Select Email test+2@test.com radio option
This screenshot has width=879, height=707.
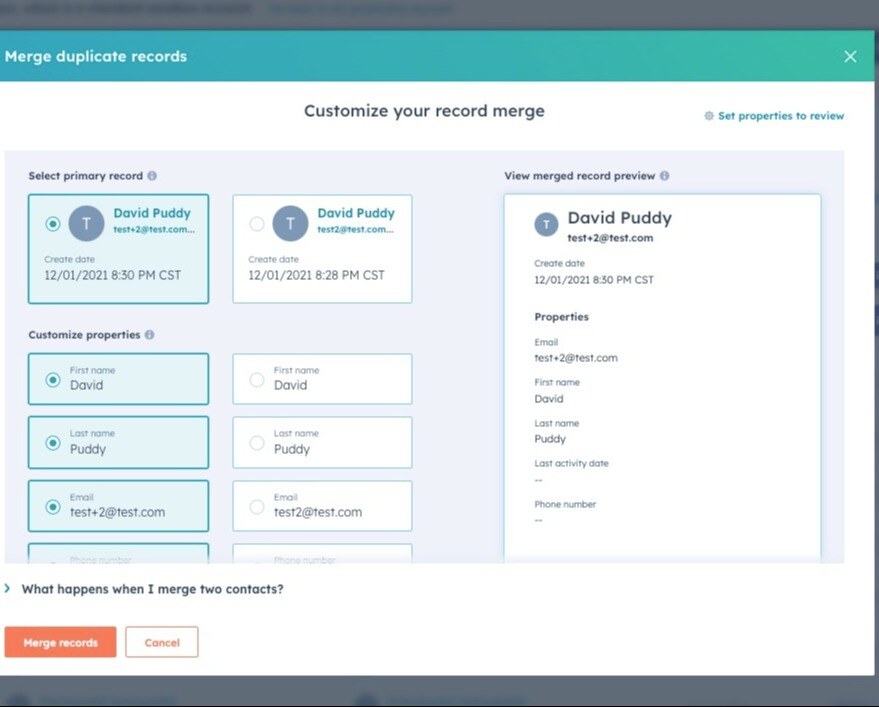53,507
